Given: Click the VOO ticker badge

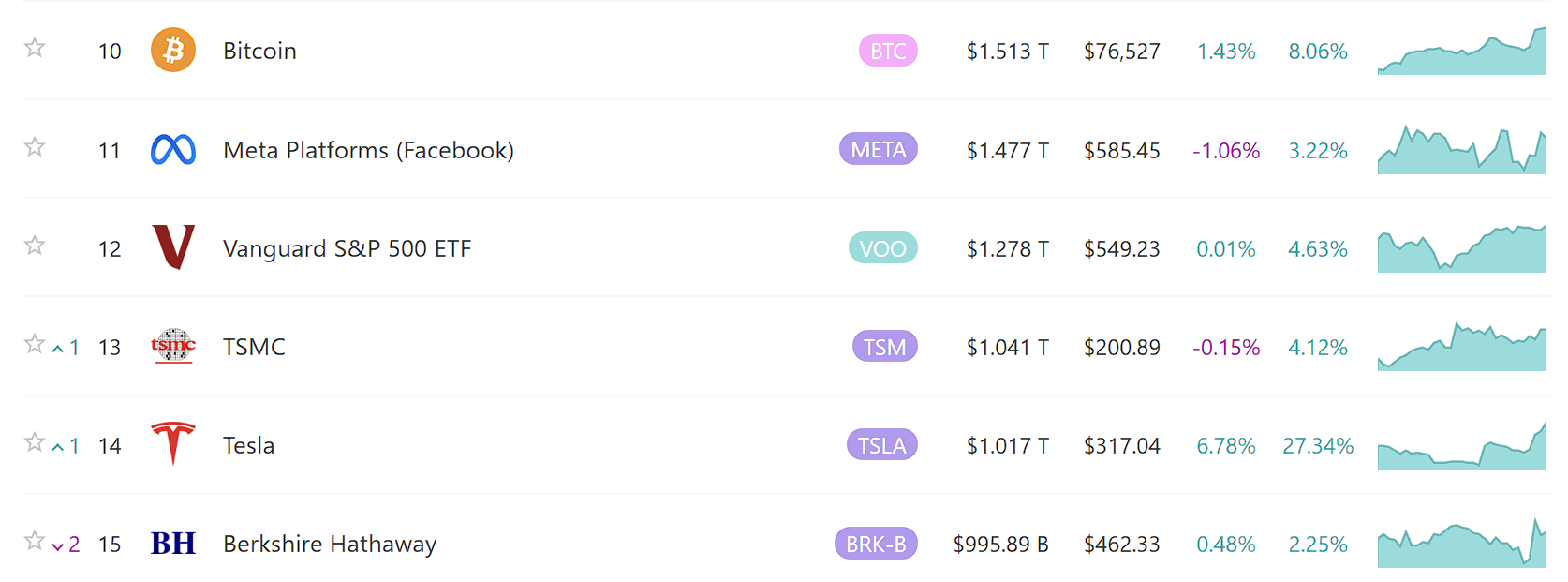Looking at the screenshot, I should [882, 248].
